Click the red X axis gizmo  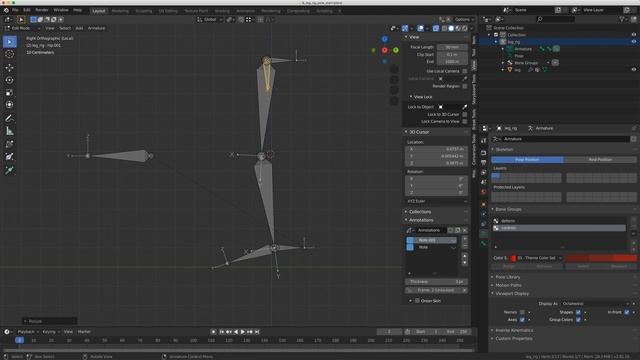pos(384,50)
